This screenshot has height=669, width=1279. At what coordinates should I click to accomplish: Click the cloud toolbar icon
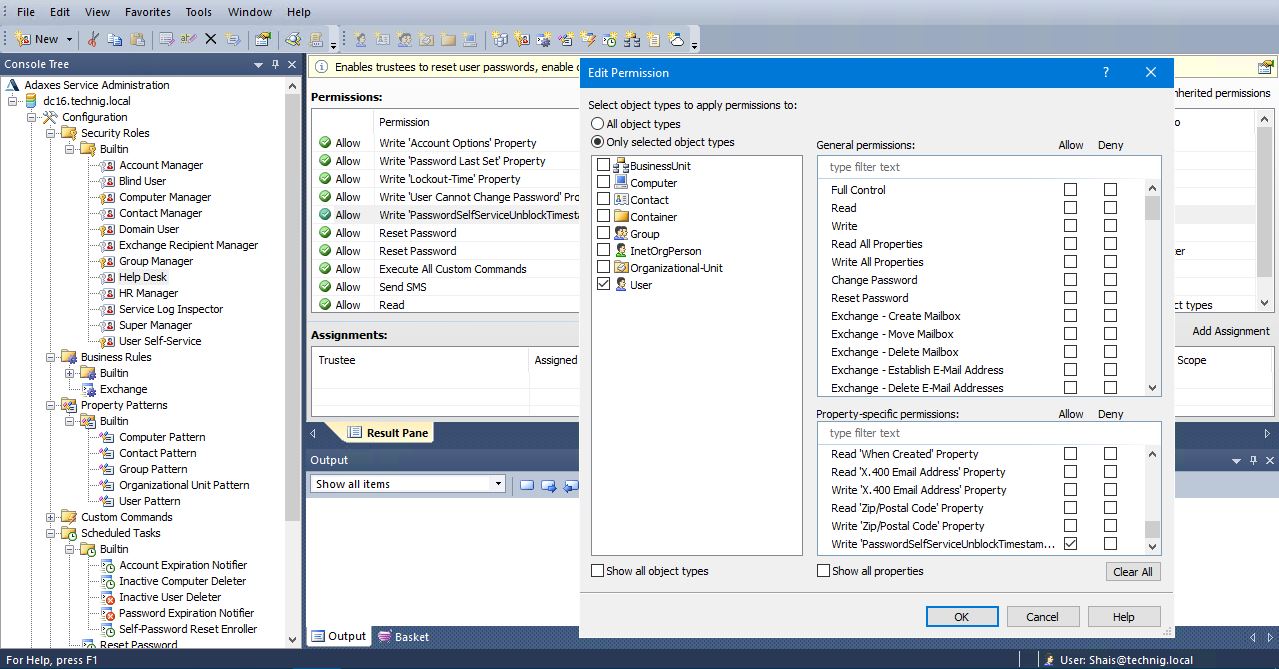pyautogui.click(x=676, y=40)
